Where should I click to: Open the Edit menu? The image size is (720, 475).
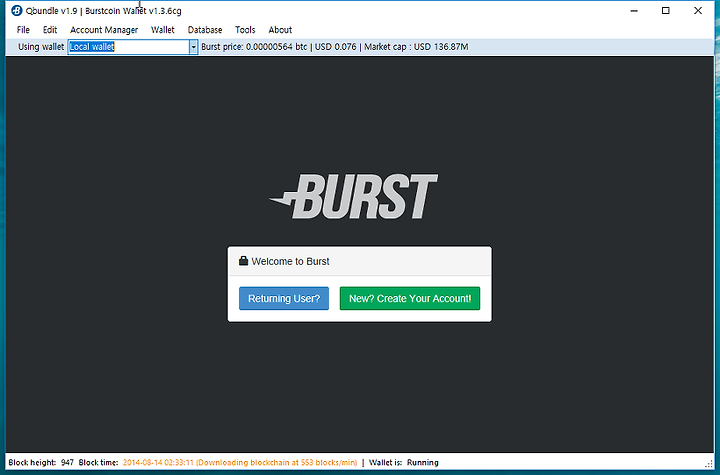50,30
